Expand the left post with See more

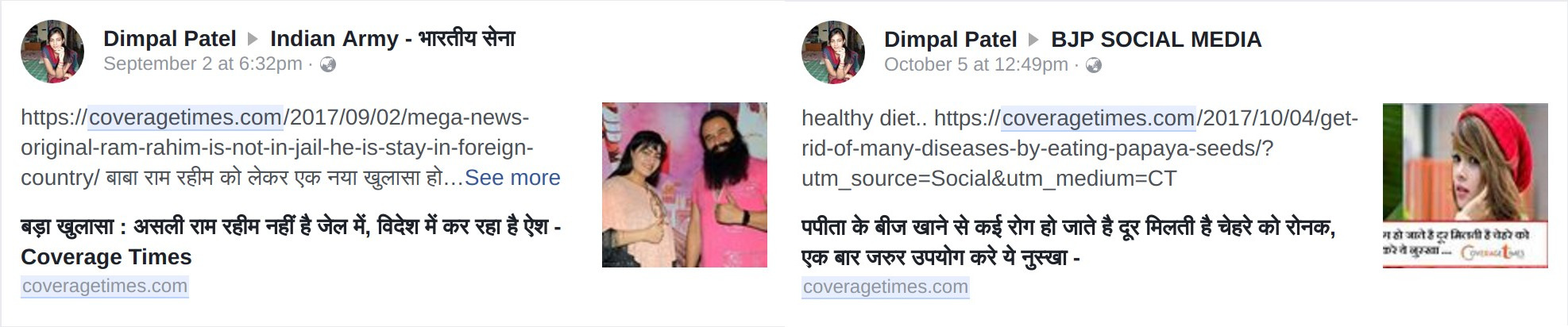tap(512, 178)
